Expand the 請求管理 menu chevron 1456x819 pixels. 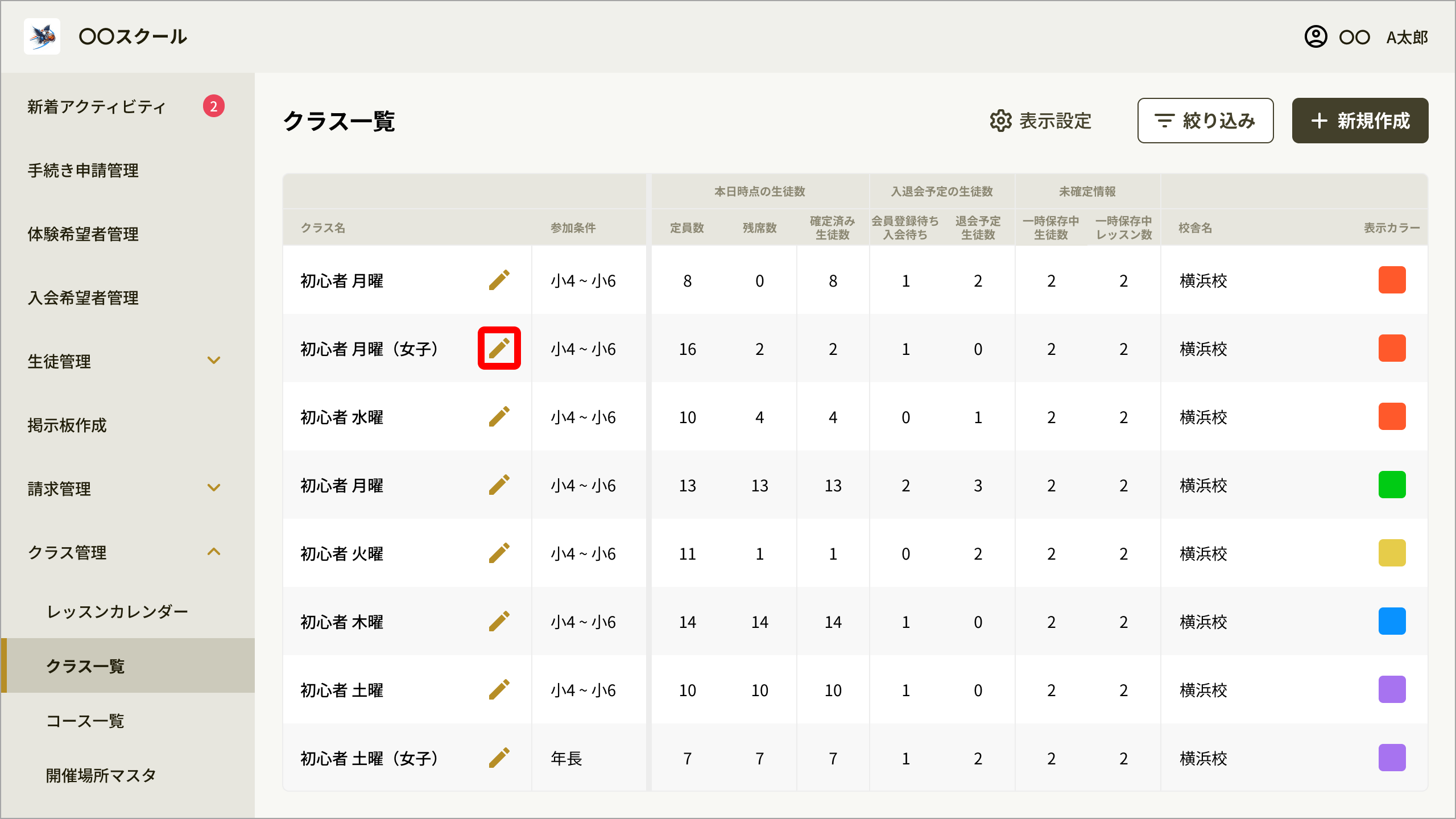point(214,488)
